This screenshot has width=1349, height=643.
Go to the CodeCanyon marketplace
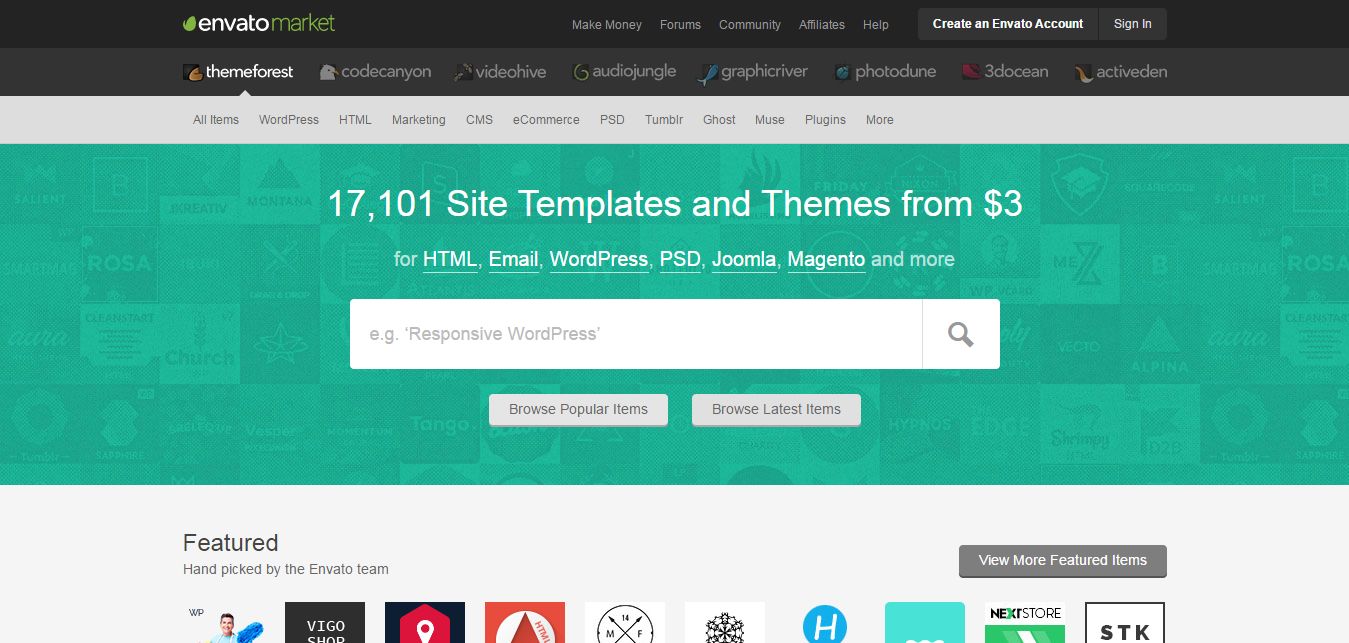[x=375, y=72]
